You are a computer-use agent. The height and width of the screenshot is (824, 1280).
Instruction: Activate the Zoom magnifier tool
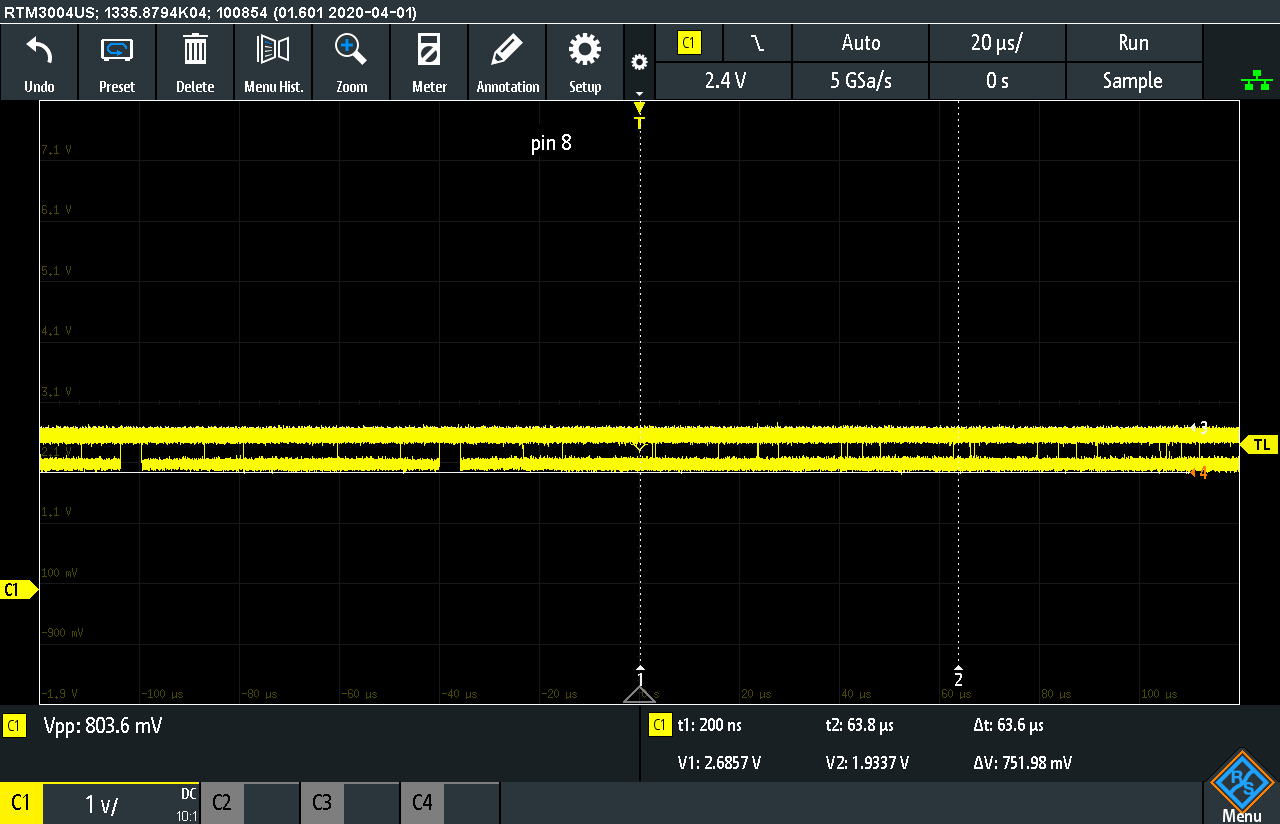pyautogui.click(x=351, y=62)
